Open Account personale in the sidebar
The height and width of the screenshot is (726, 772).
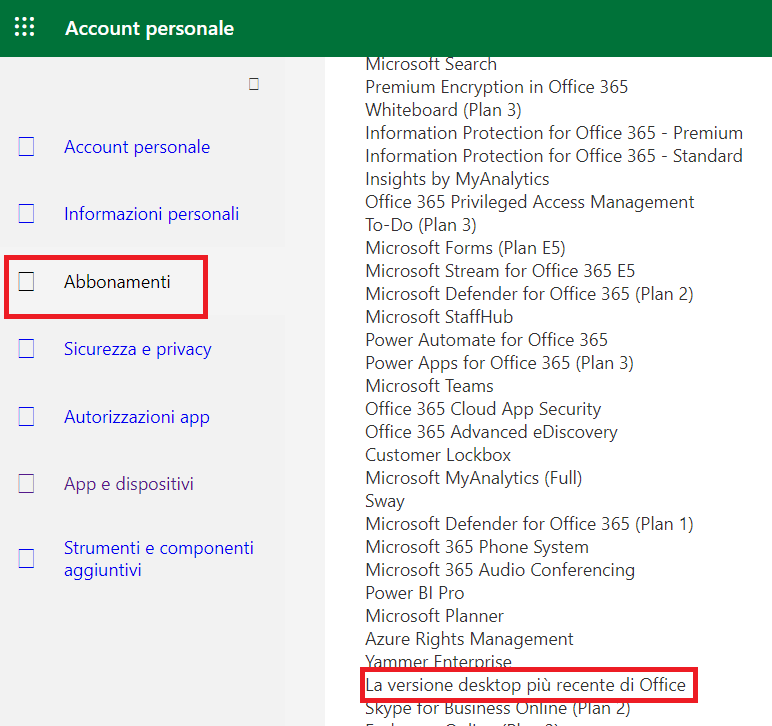(137, 147)
